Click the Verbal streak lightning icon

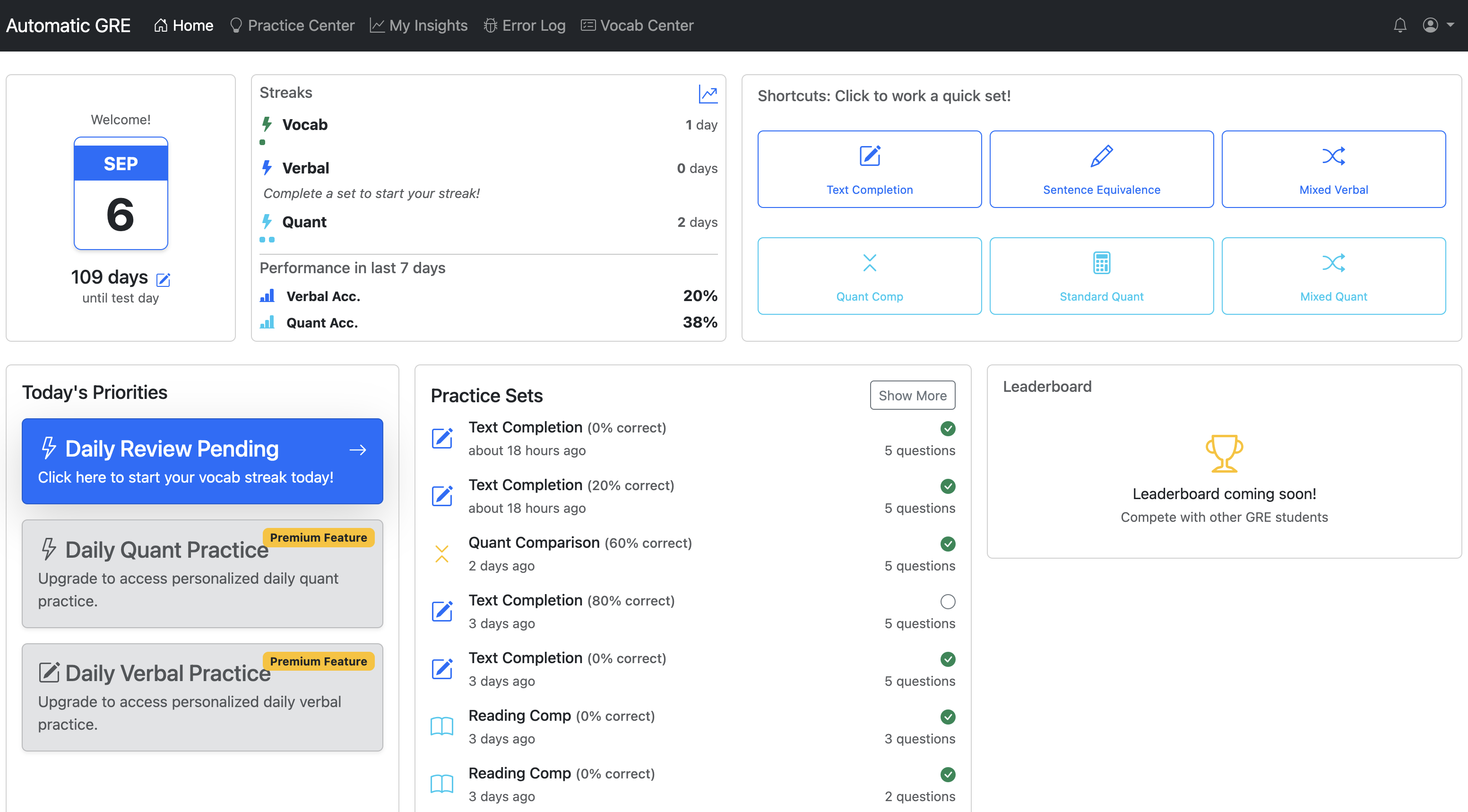pos(267,167)
